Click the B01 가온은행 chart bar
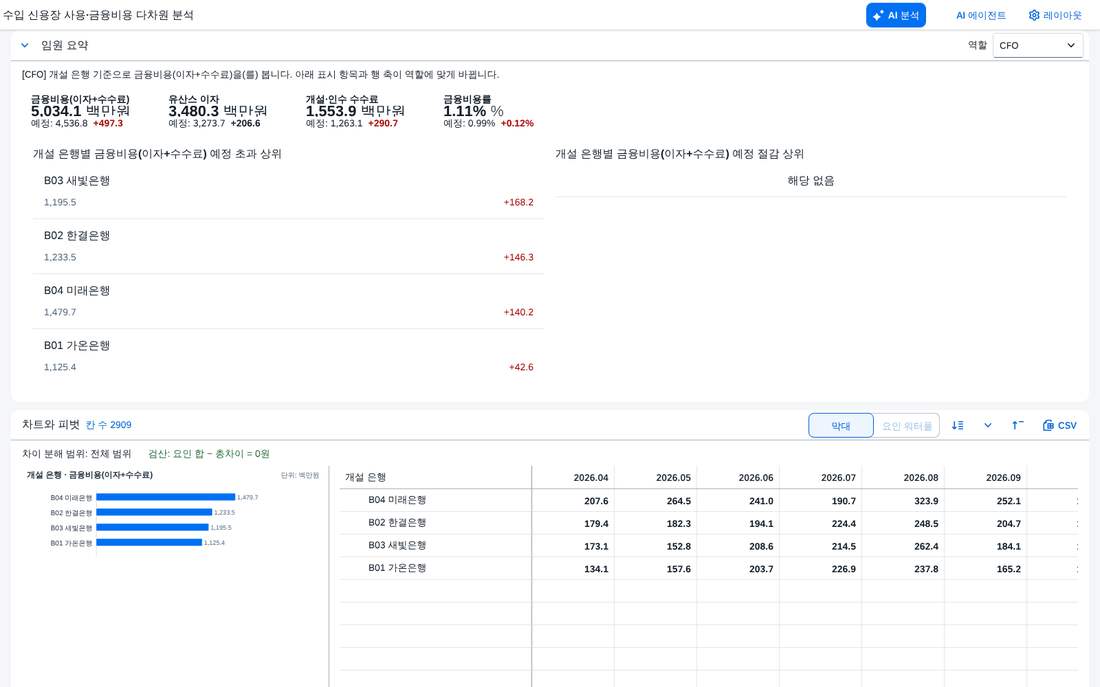 click(149, 542)
